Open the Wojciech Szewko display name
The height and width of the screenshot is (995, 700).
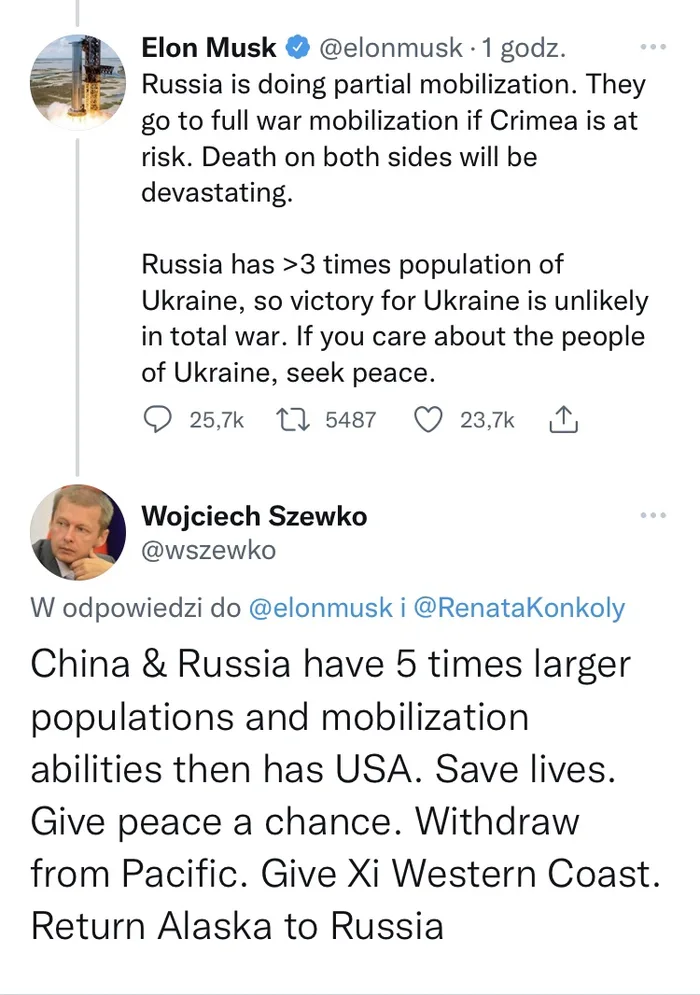(x=254, y=516)
